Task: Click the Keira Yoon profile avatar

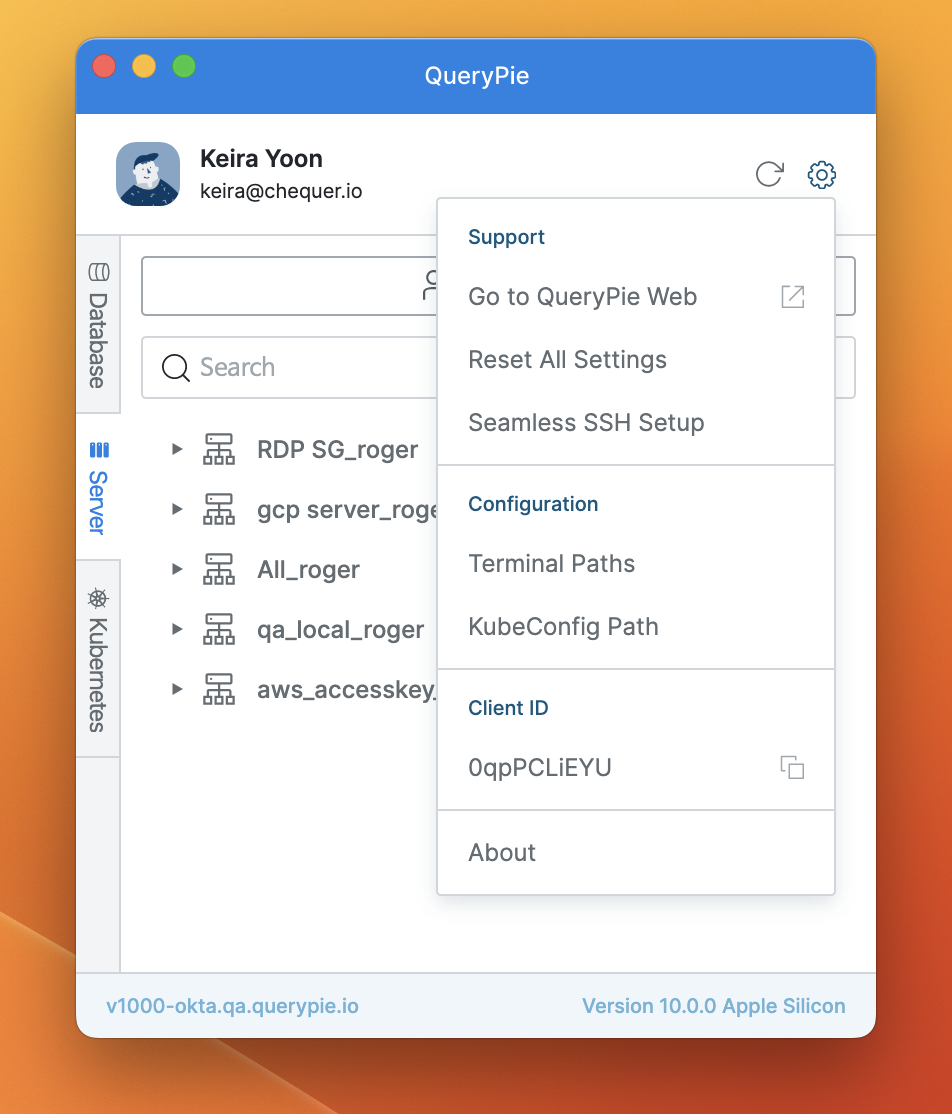Action: point(148,174)
